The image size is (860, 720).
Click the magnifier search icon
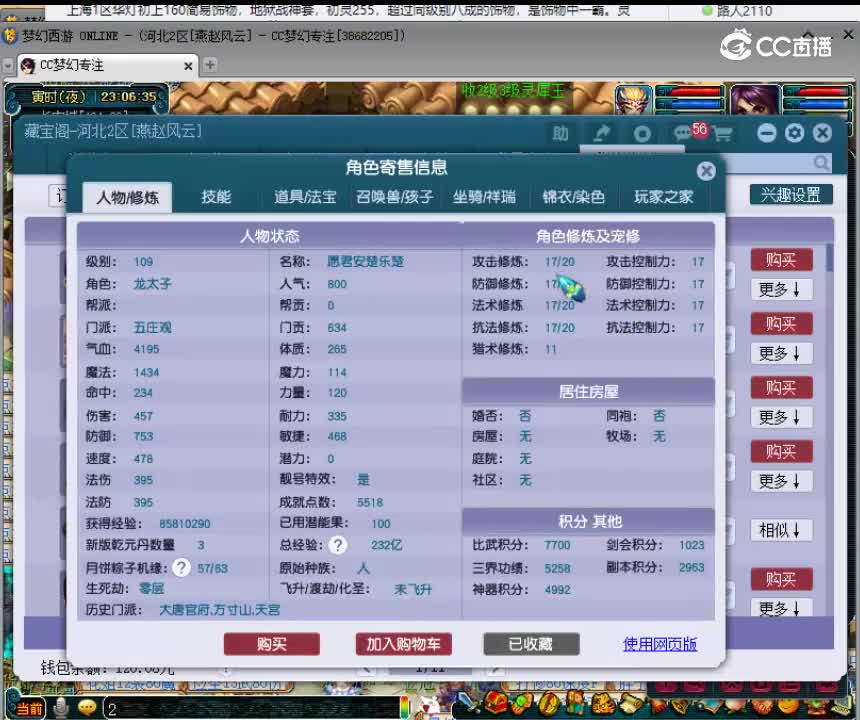coord(821,163)
